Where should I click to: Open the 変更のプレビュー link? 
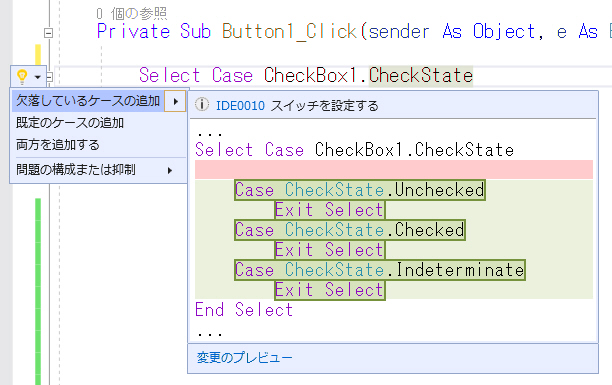[x=244, y=358]
